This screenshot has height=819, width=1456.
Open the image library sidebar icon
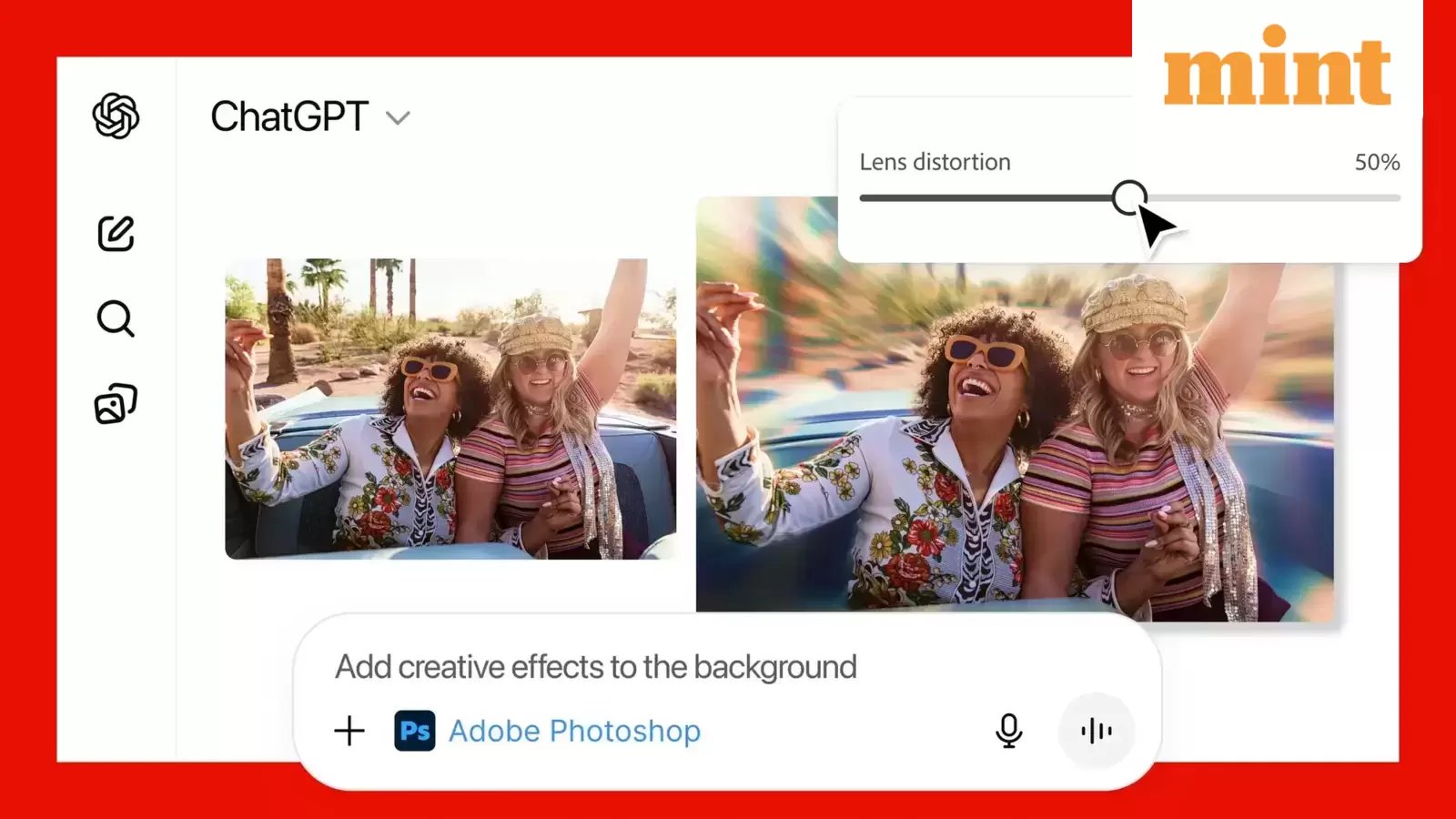click(116, 400)
